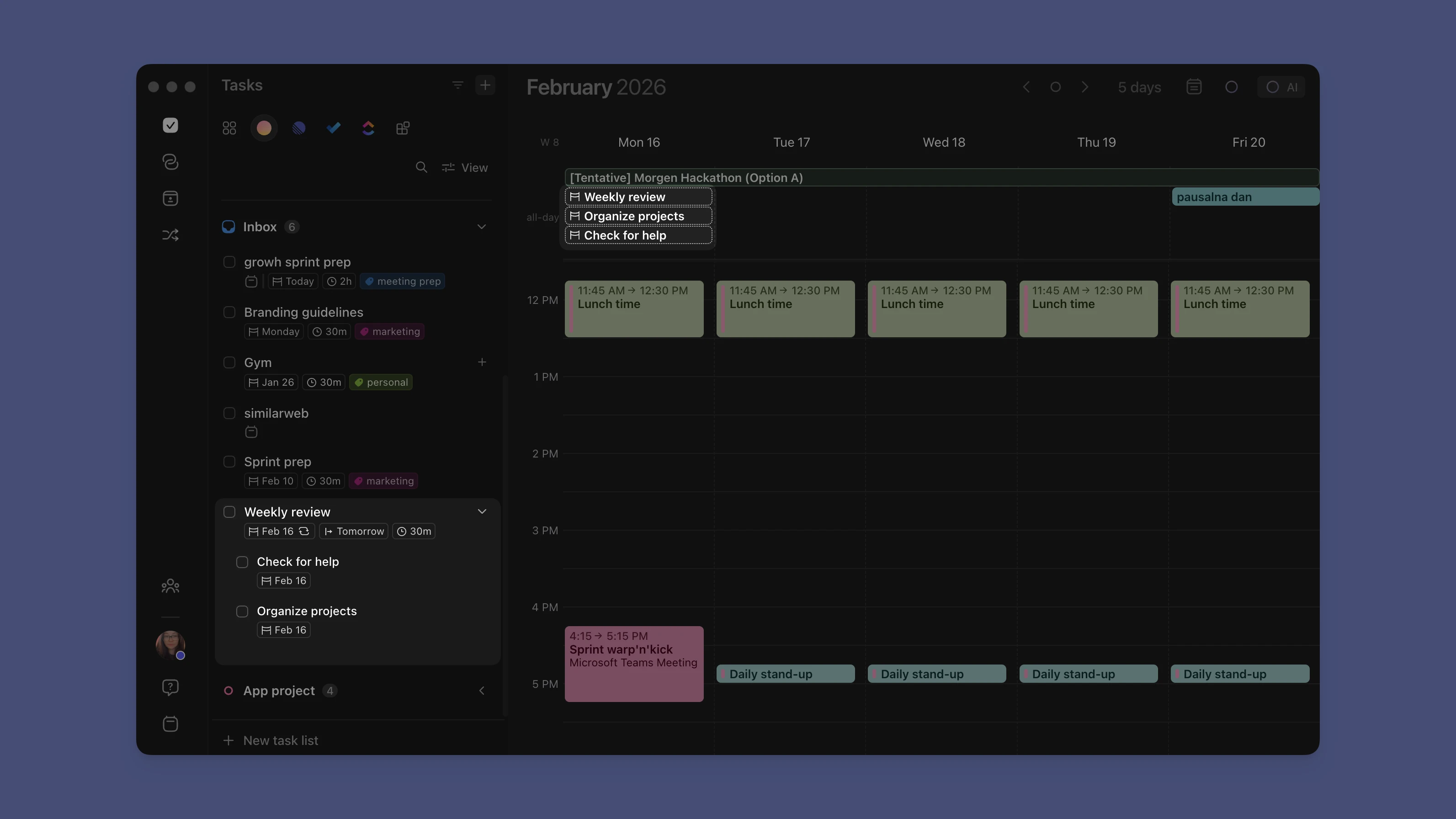
Task: Open the AI assistant button
Action: [1281, 86]
